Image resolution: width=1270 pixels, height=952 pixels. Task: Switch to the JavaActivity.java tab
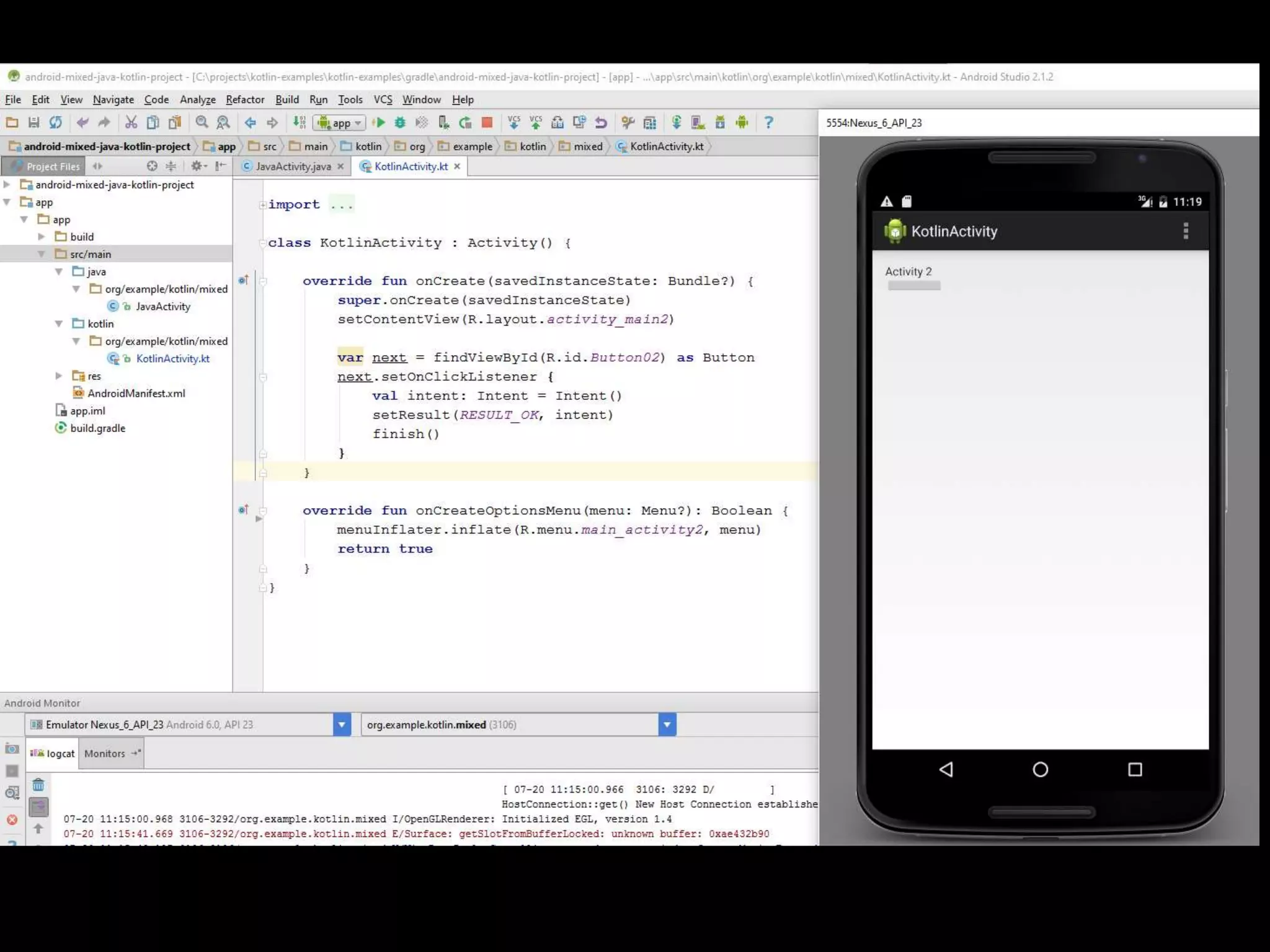click(293, 166)
